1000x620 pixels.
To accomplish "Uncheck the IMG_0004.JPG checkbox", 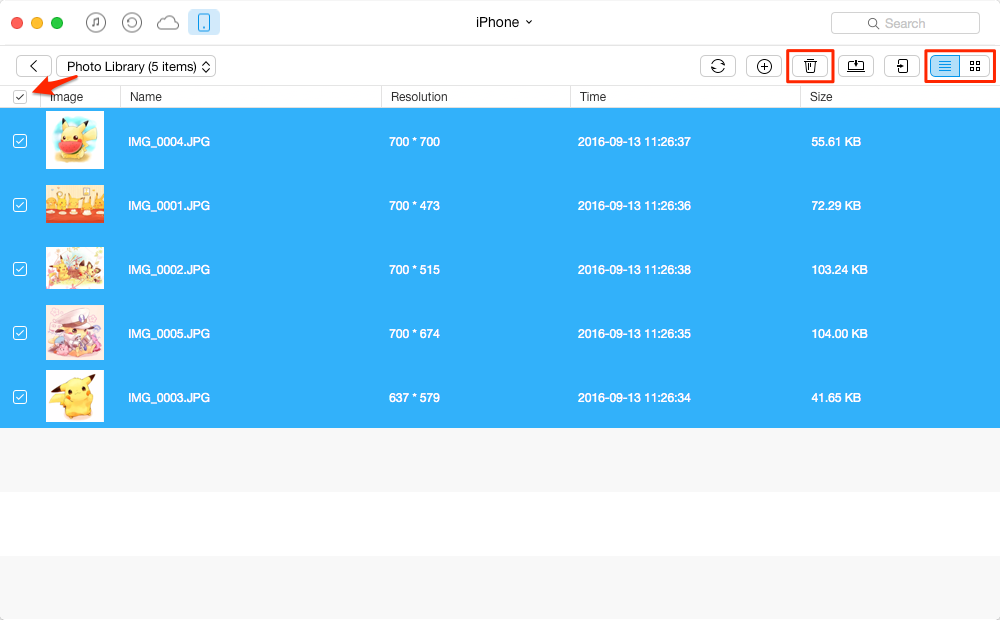I will [x=20, y=141].
